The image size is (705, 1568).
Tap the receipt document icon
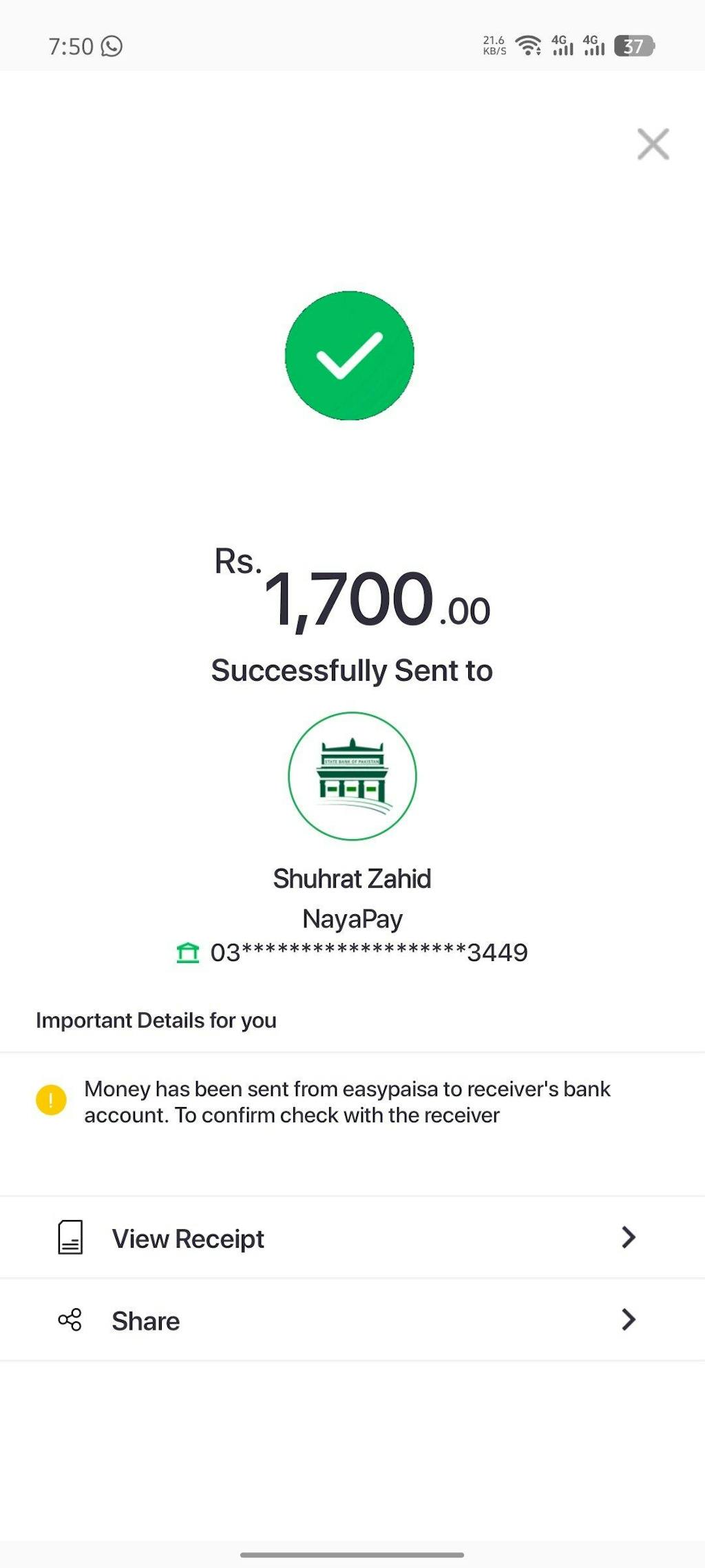pos(70,1237)
